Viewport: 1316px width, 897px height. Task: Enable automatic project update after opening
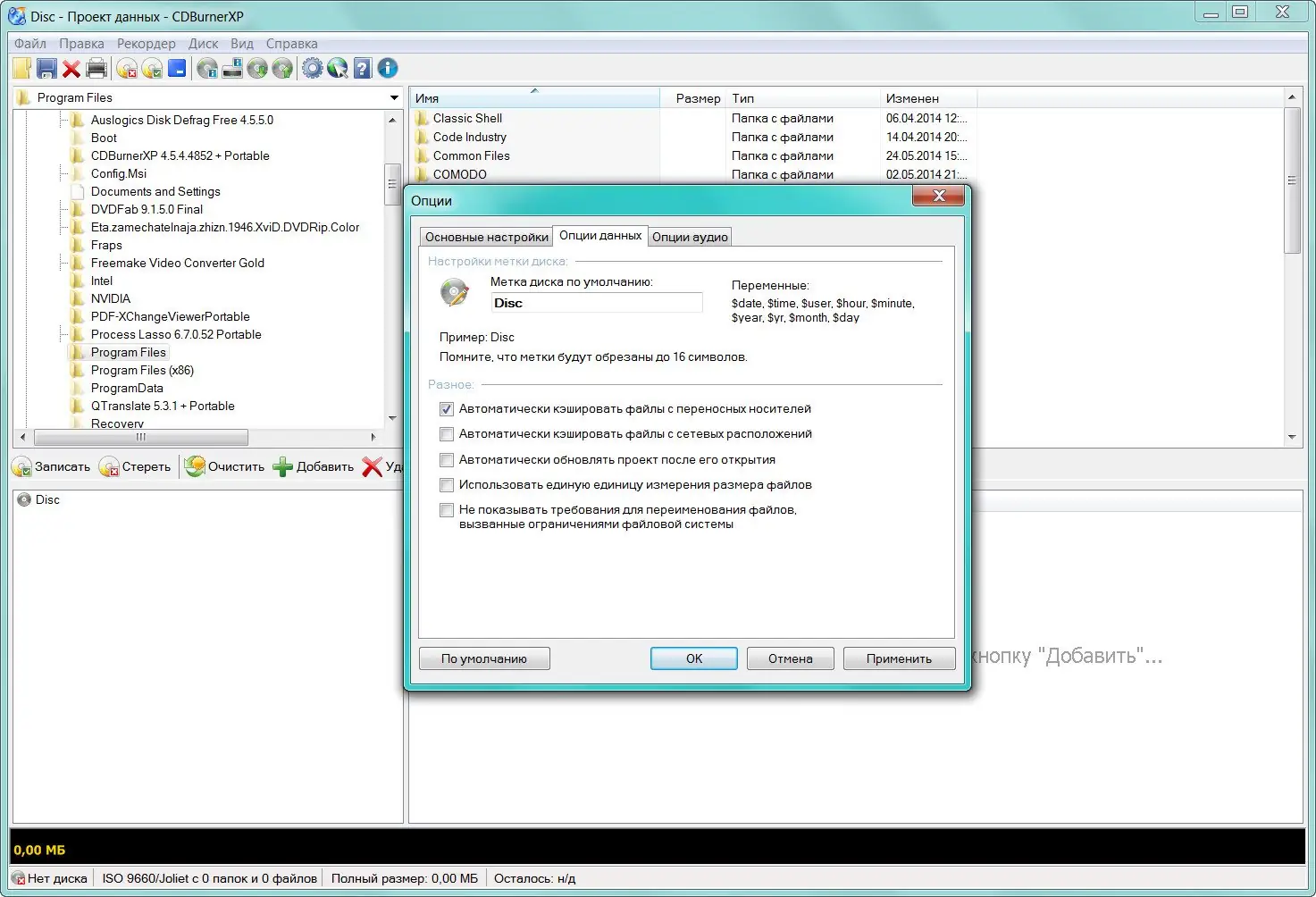[x=446, y=459]
